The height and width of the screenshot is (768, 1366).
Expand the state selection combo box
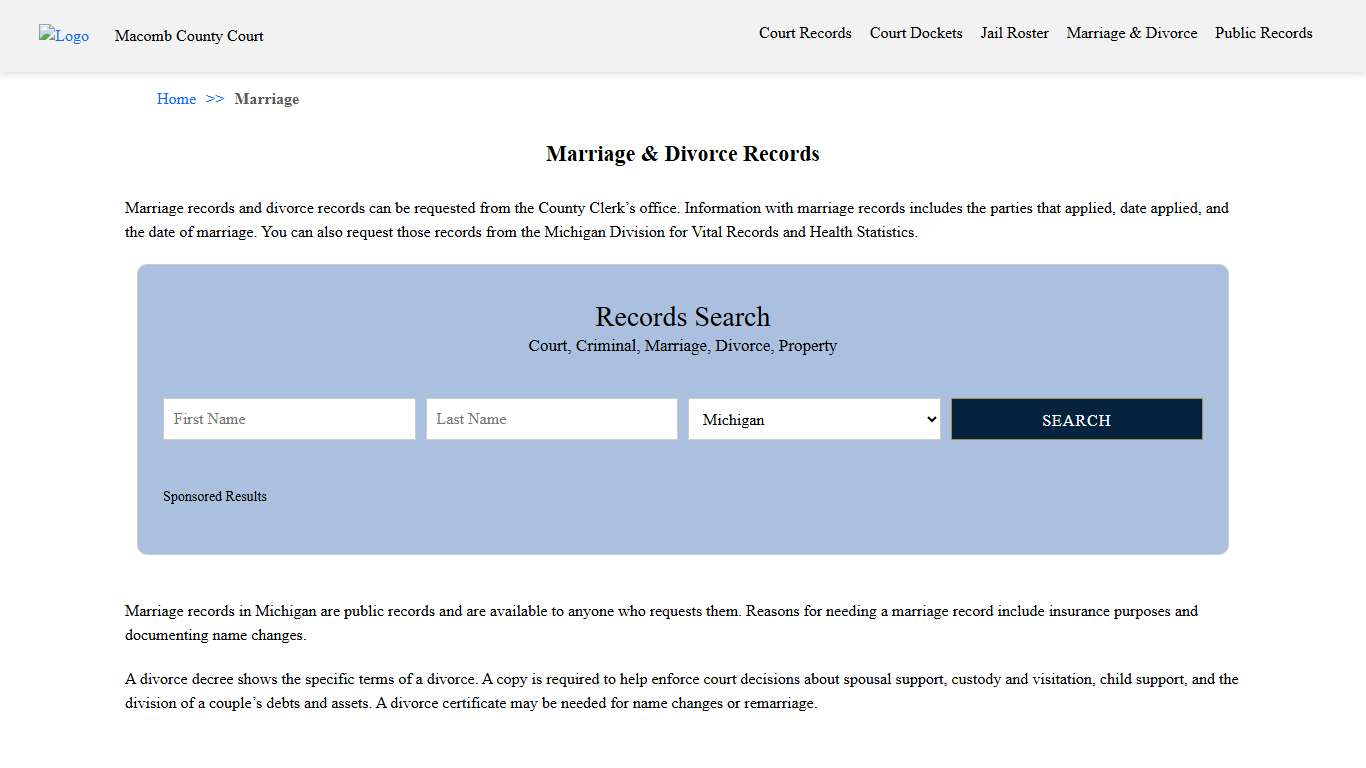pyautogui.click(x=814, y=419)
